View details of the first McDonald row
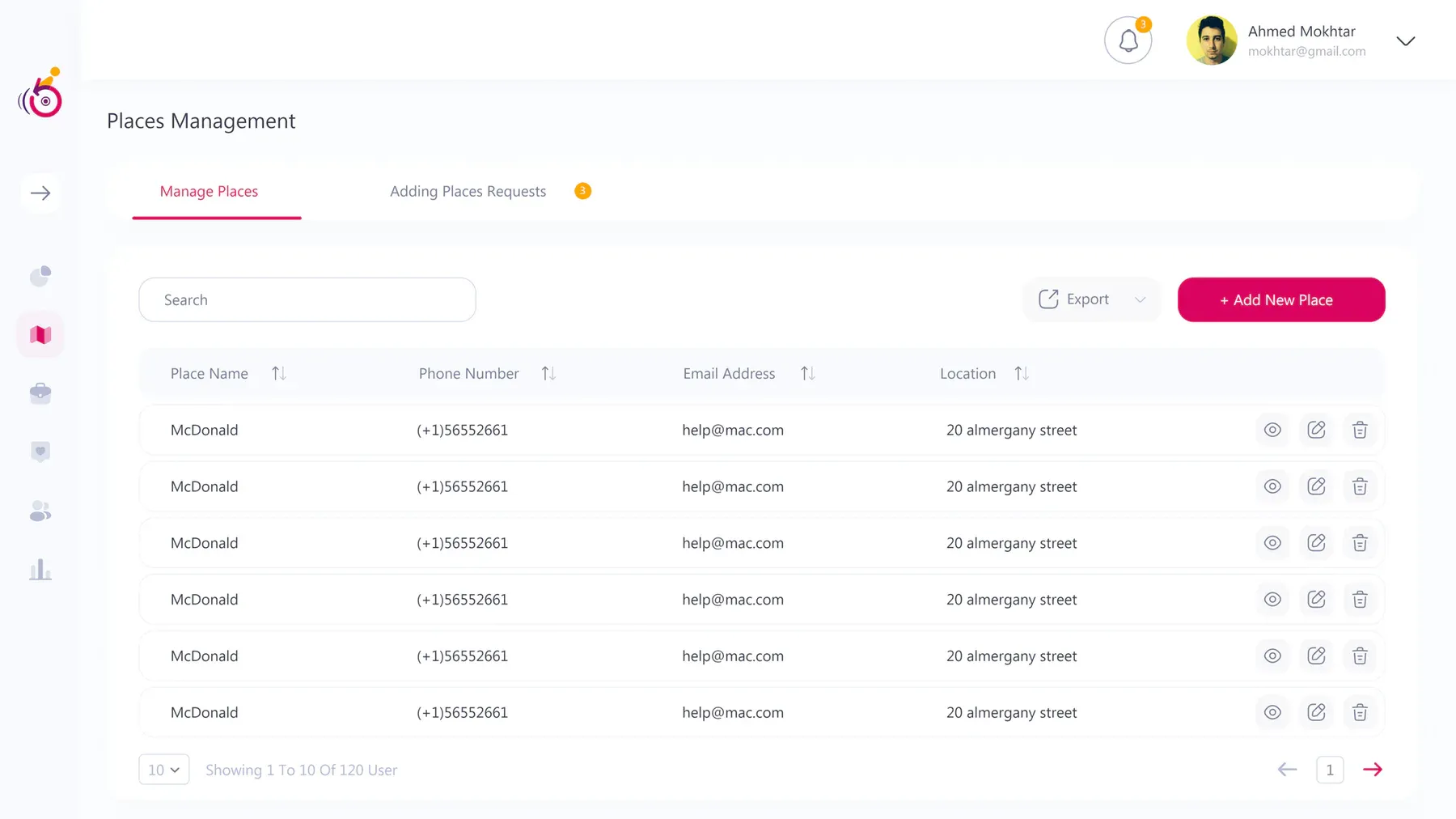Screen dimensions: 1456x819 point(1272,430)
